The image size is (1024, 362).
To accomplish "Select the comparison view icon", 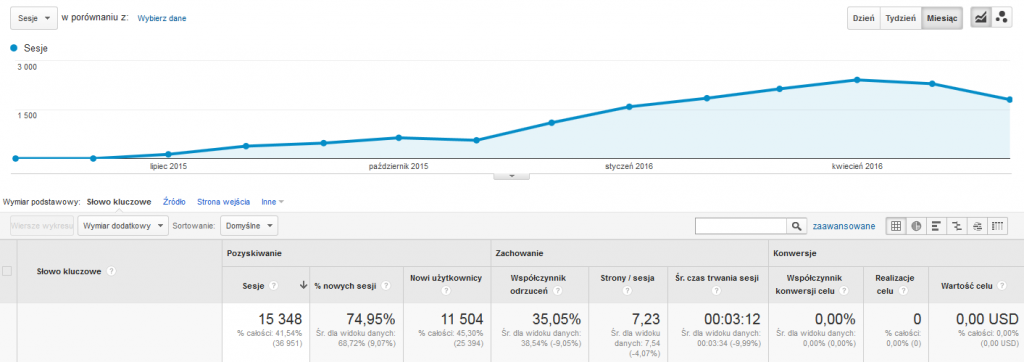I will pyautogui.click(x=957, y=226).
